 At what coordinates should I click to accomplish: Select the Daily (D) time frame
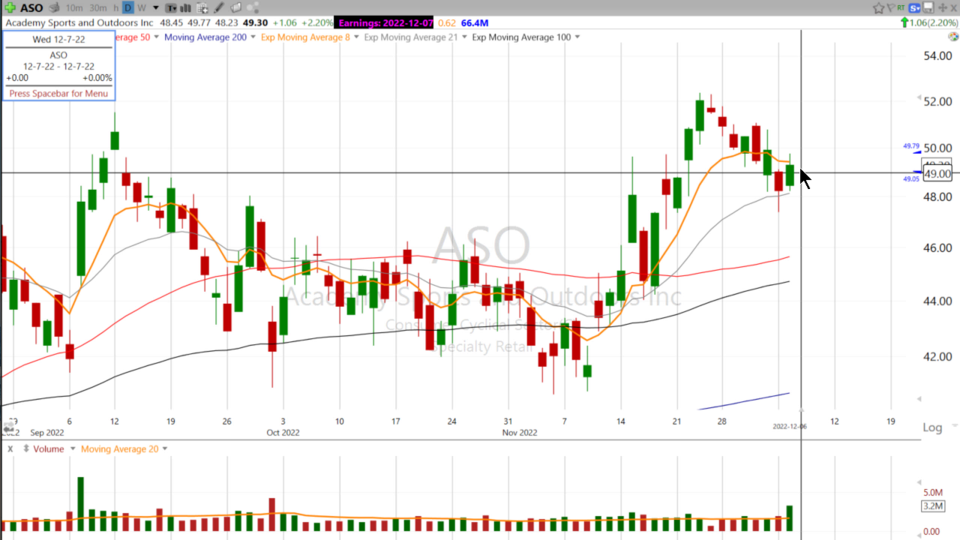tap(128, 8)
